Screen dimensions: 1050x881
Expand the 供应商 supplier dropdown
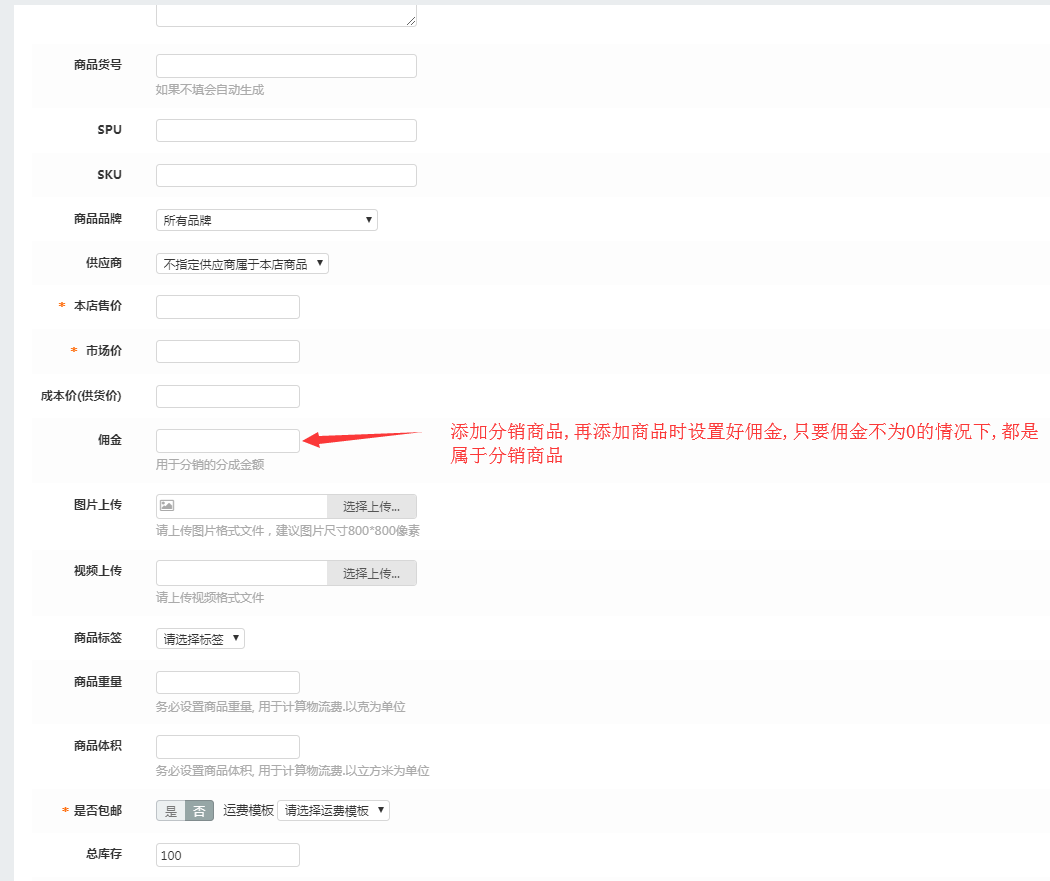[242, 264]
